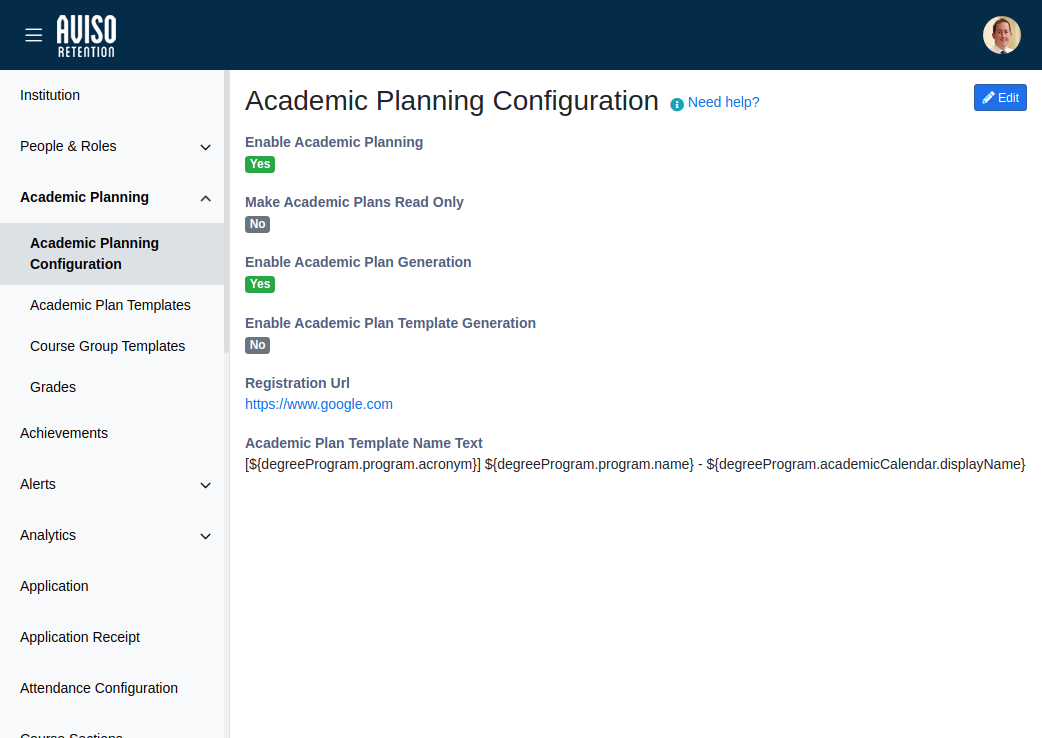This screenshot has height=738, width=1042.
Task: Click the Edit button
Action: (x=1000, y=97)
